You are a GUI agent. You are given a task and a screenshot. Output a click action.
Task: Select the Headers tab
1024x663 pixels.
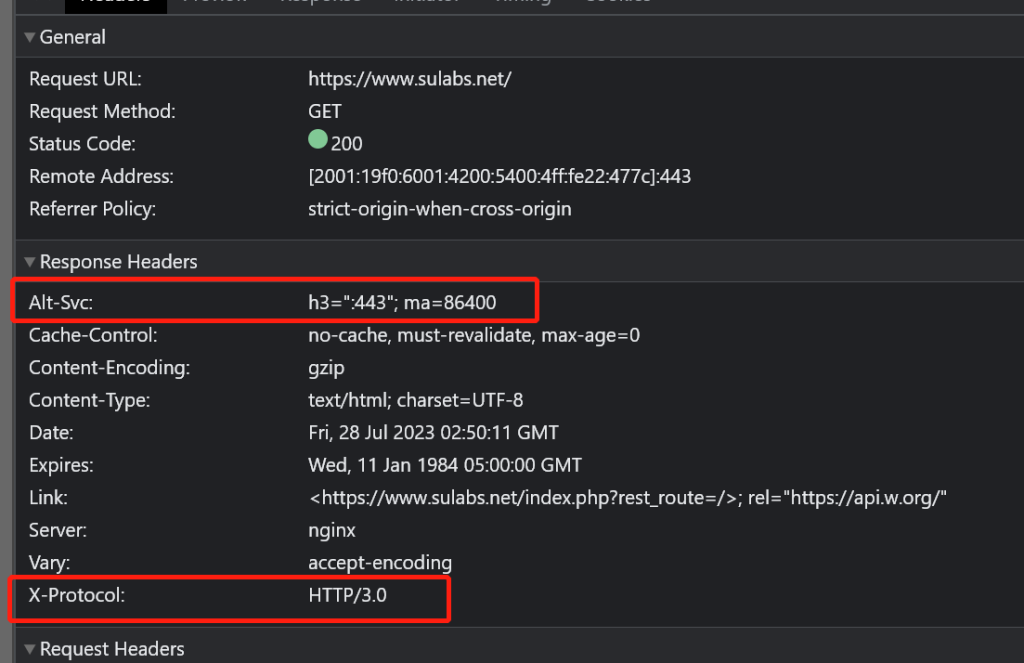pos(115,2)
